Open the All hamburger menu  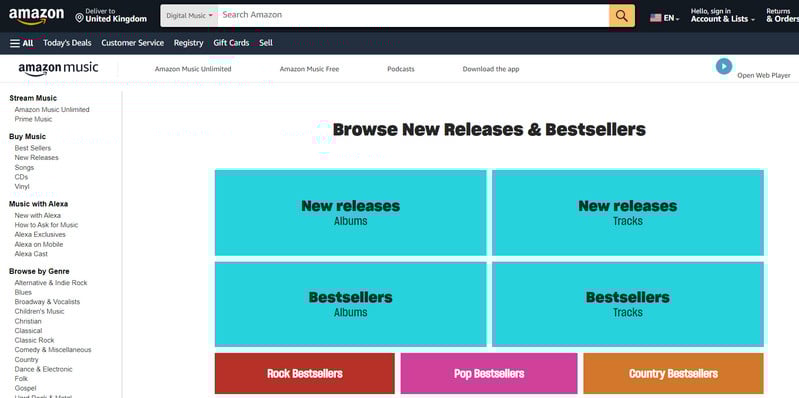tap(21, 43)
